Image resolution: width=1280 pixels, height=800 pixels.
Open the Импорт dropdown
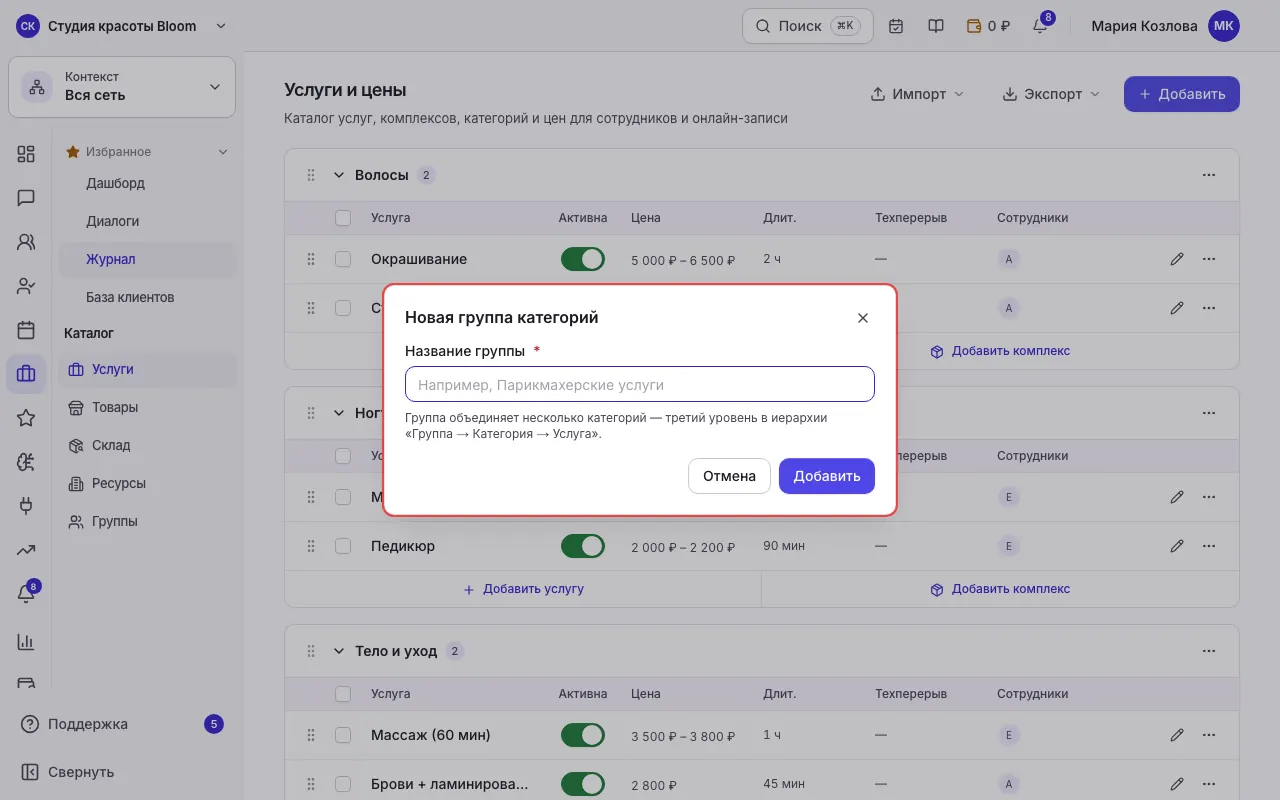pyautogui.click(x=918, y=94)
